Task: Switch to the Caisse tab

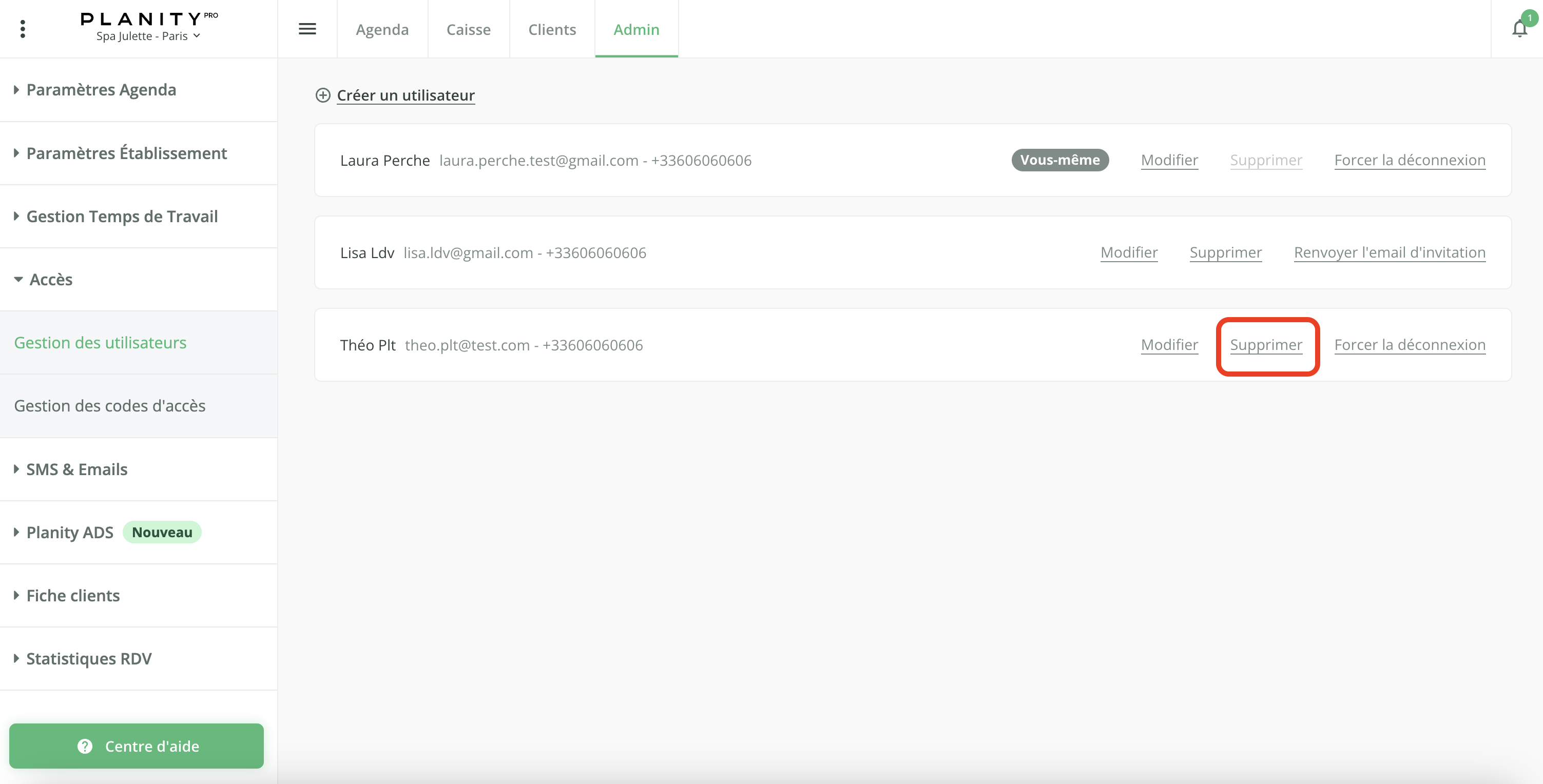Action: (469, 29)
